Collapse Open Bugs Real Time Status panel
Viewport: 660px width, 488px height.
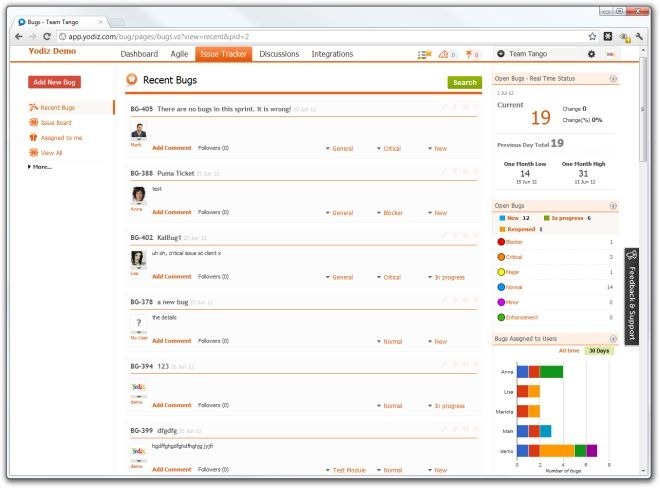click(x=613, y=79)
